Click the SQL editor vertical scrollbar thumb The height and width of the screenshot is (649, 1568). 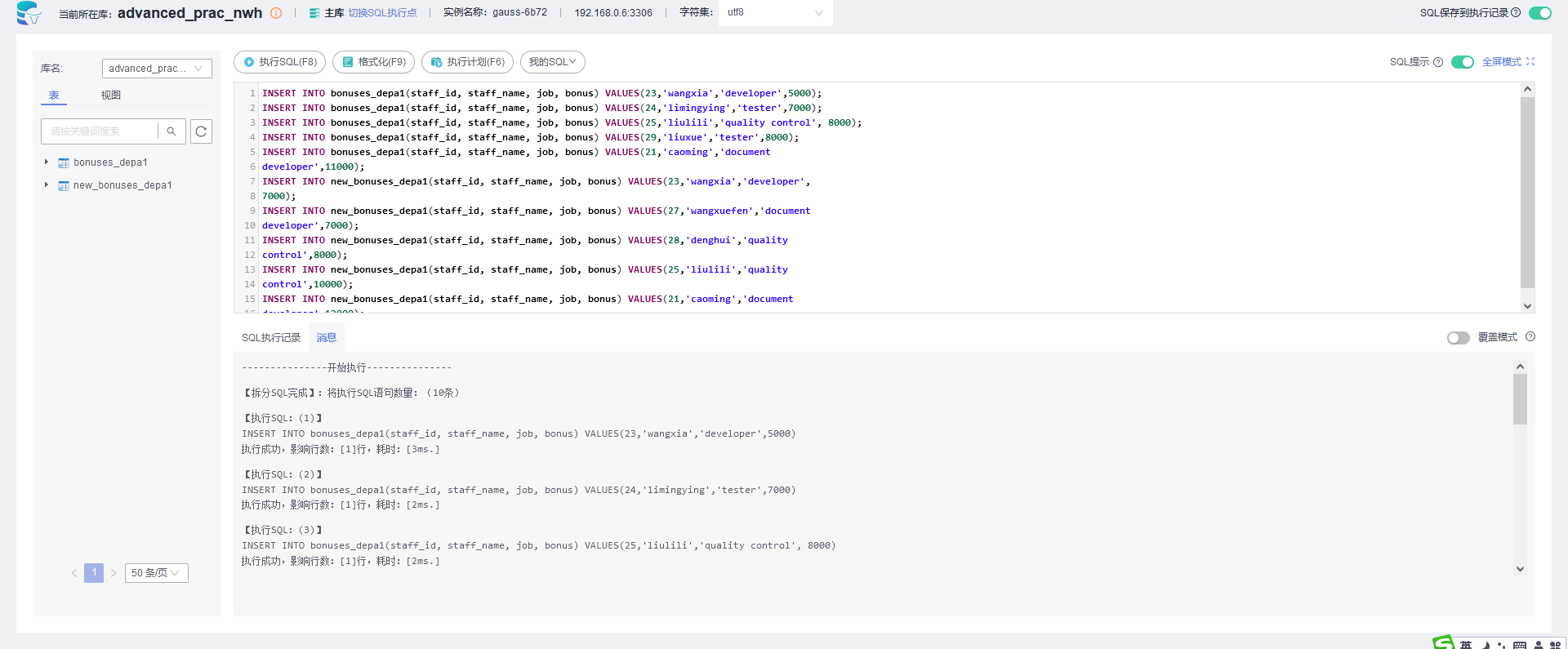1527,193
